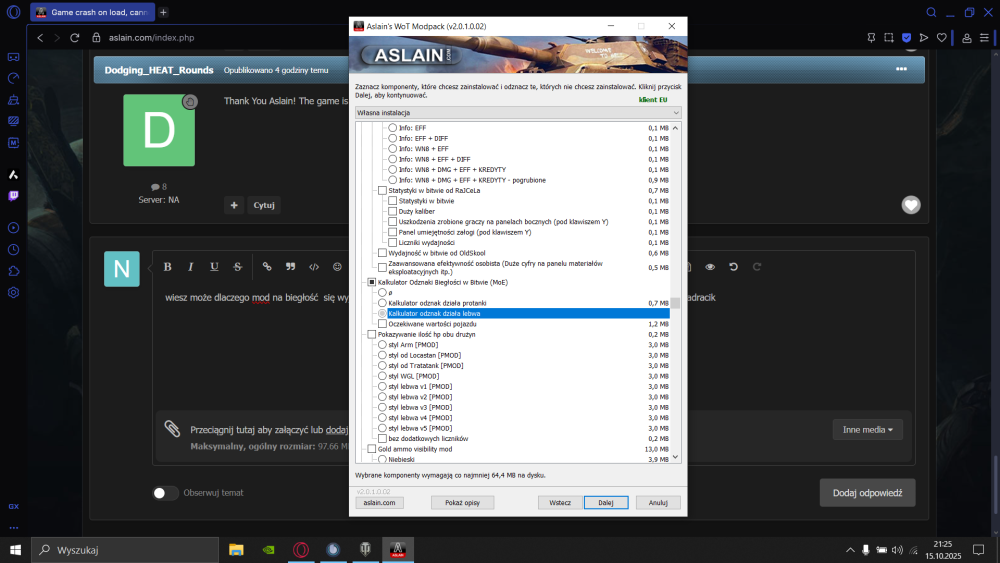The width and height of the screenshot is (1000, 563).
Task: Open the World of Tanks taskbar icon
Action: click(x=365, y=550)
